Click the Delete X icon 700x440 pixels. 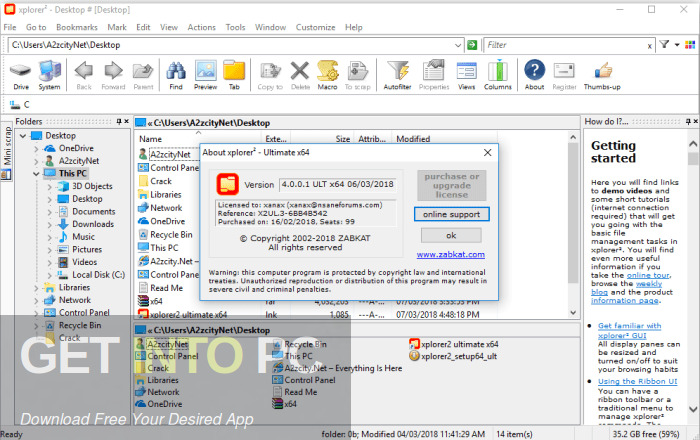pyautogui.click(x=300, y=75)
